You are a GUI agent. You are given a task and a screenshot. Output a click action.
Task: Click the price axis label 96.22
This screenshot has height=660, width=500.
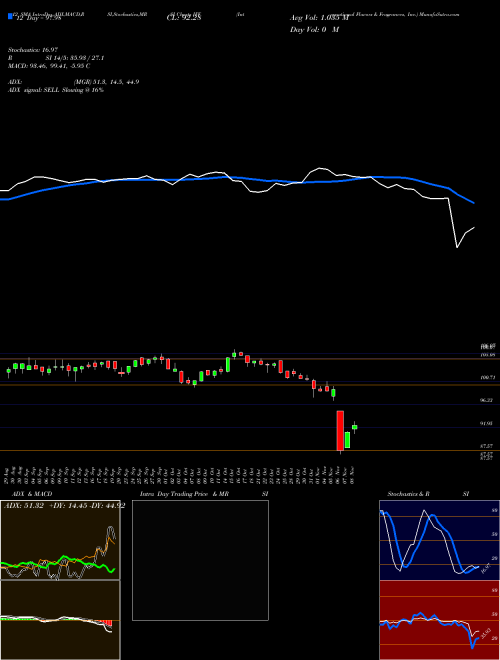coord(486,401)
